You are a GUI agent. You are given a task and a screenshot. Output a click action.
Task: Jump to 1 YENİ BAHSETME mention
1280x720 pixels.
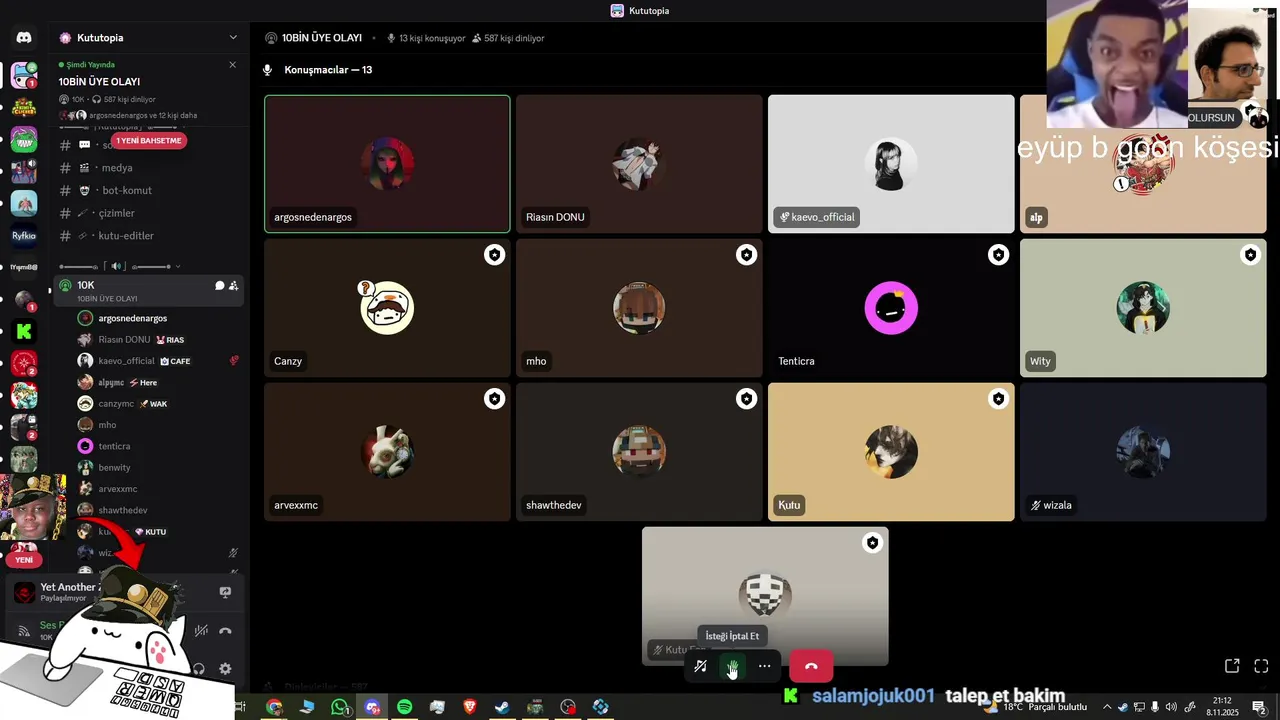[149, 141]
